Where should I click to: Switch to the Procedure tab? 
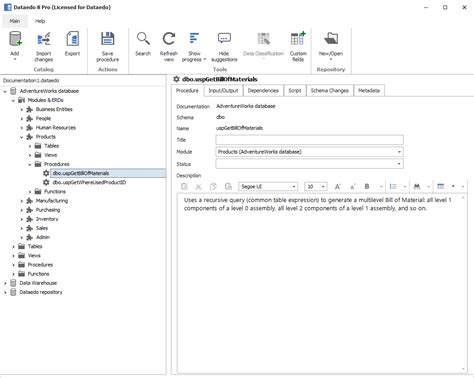point(187,91)
